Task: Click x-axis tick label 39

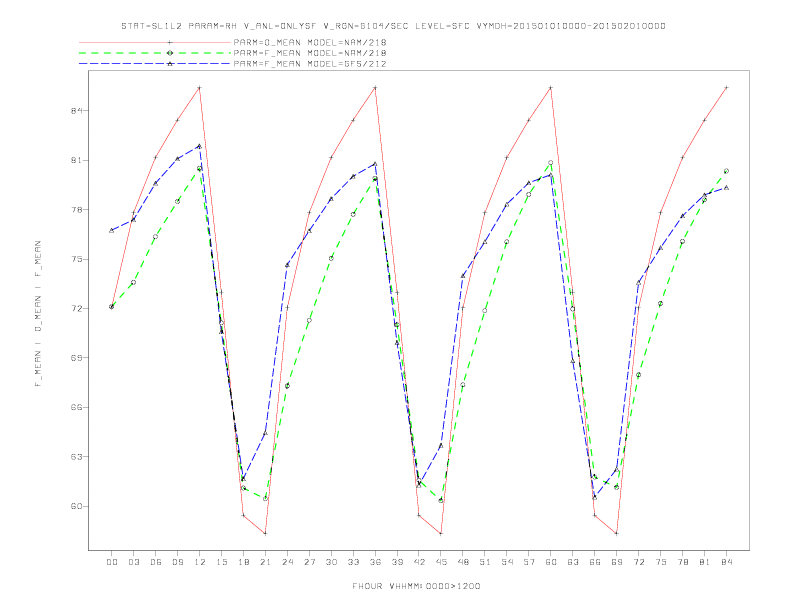Action: pyautogui.click(x=397, y=562)
